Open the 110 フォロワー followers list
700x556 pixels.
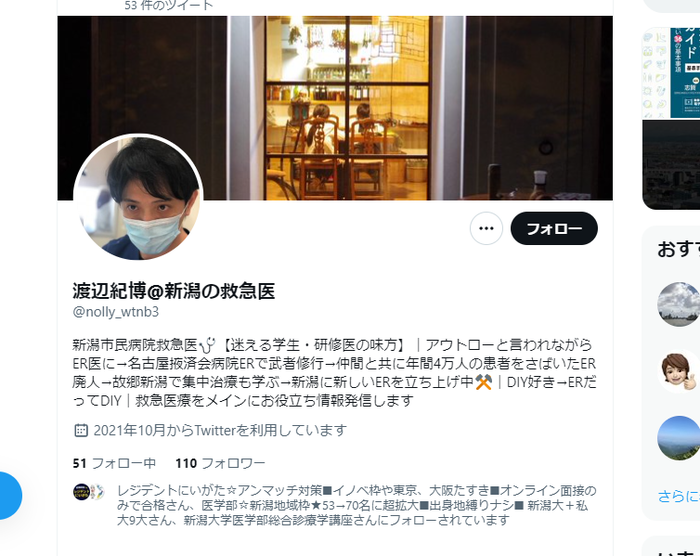pyautogui.click(x=220, y=463)
